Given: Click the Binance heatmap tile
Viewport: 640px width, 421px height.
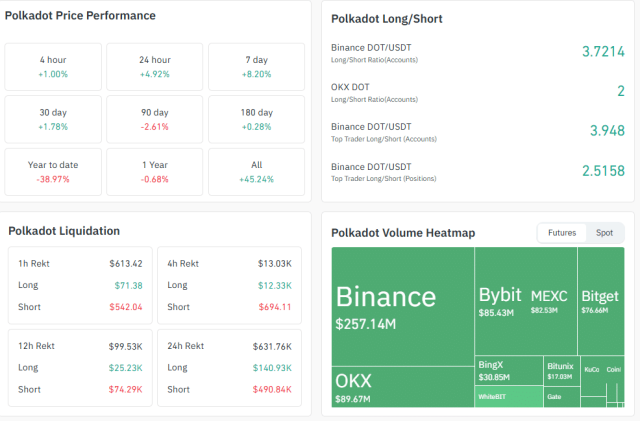Looking at the screenshot, I should [x=402, y=305].
